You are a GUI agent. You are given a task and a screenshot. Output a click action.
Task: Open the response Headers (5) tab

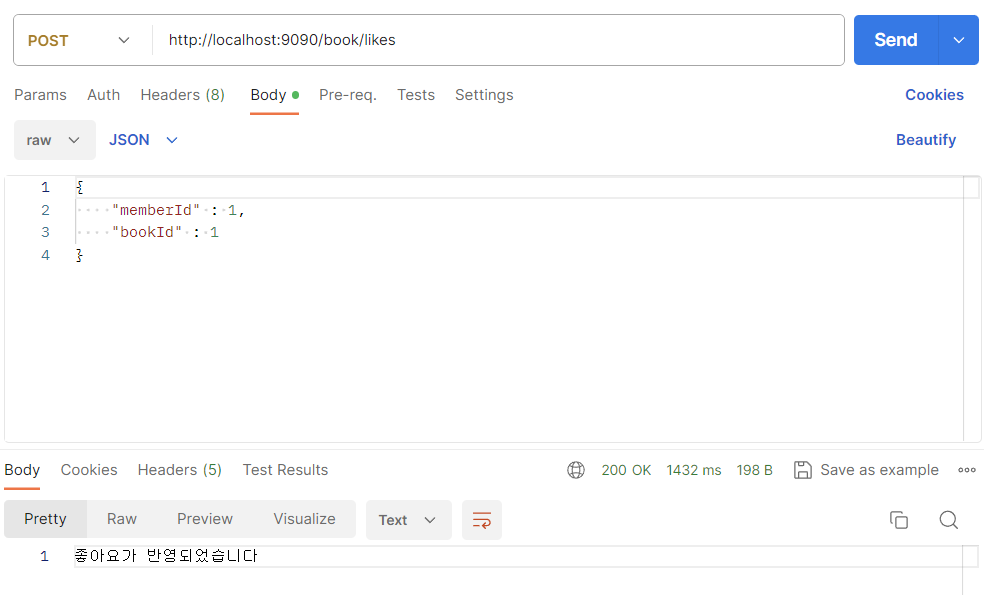pyautogui.click(x=179, y=470)
